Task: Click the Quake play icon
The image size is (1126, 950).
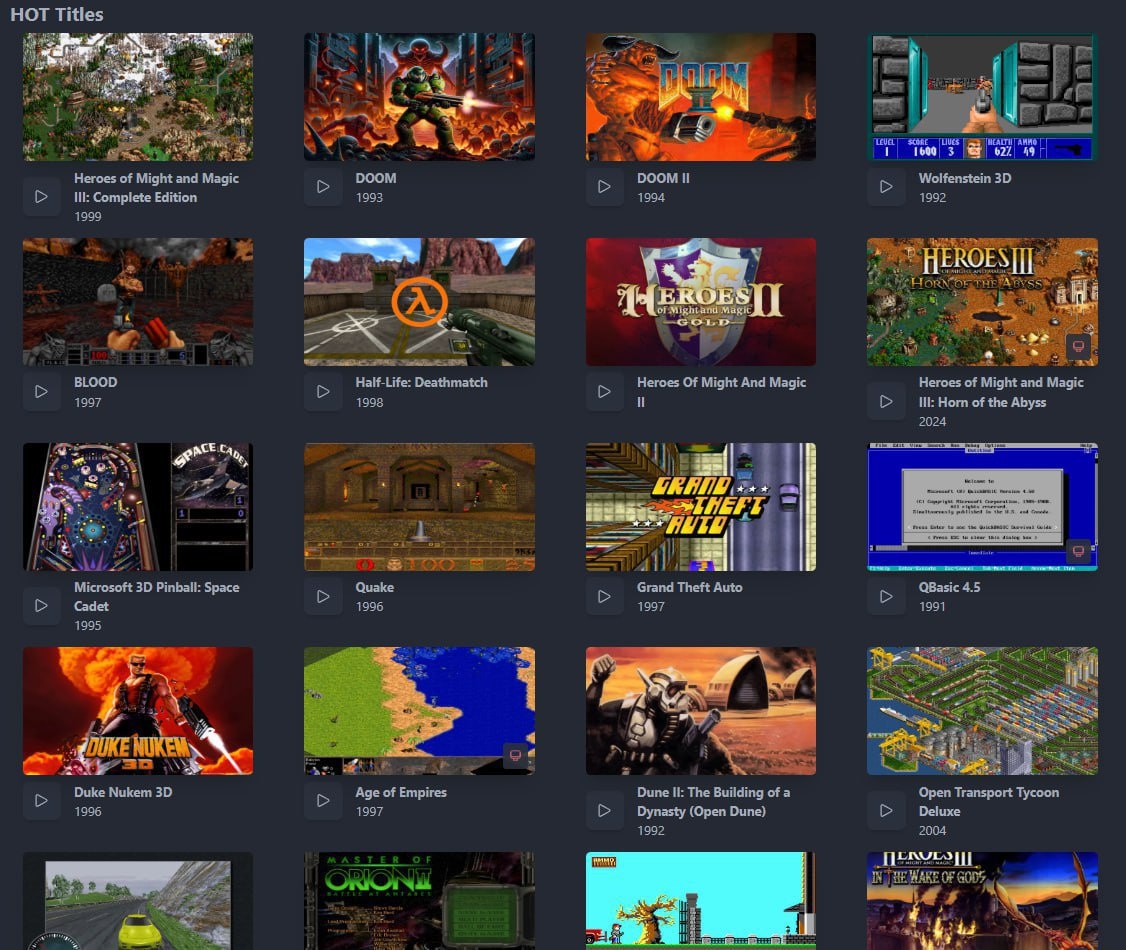Action: 323,597
